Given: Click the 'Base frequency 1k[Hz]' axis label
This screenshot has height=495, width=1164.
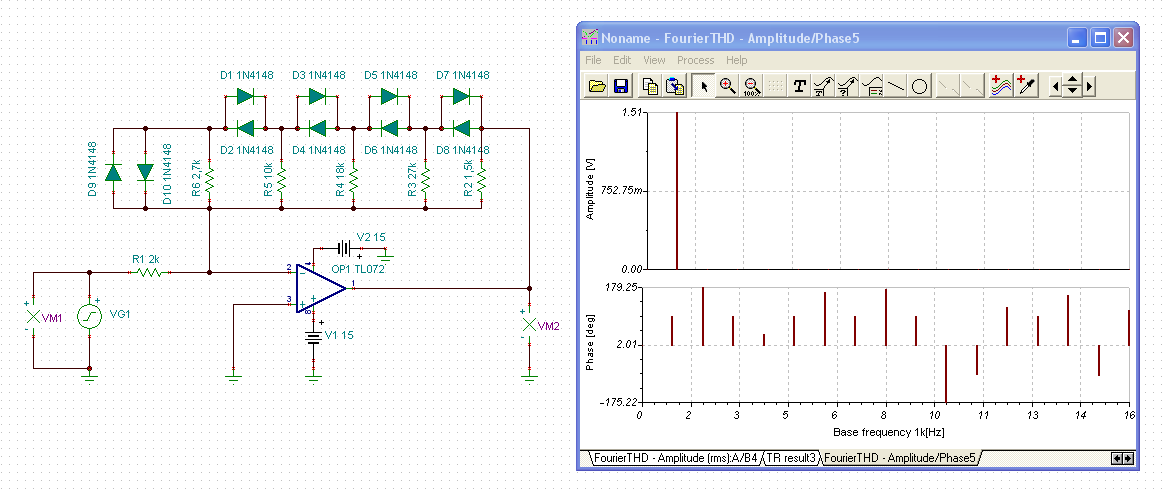Looking at the screenshot, I should (889, 432).
